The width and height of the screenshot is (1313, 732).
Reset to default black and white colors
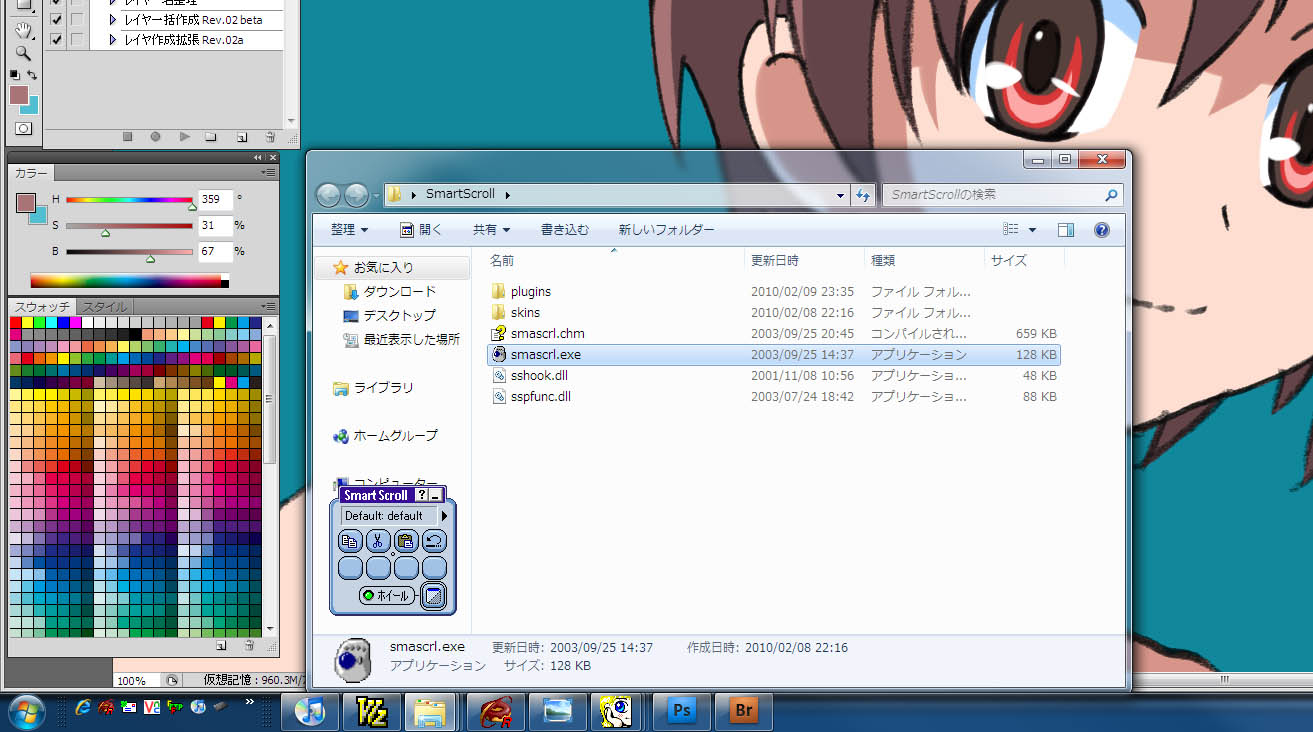pos(14,75)
